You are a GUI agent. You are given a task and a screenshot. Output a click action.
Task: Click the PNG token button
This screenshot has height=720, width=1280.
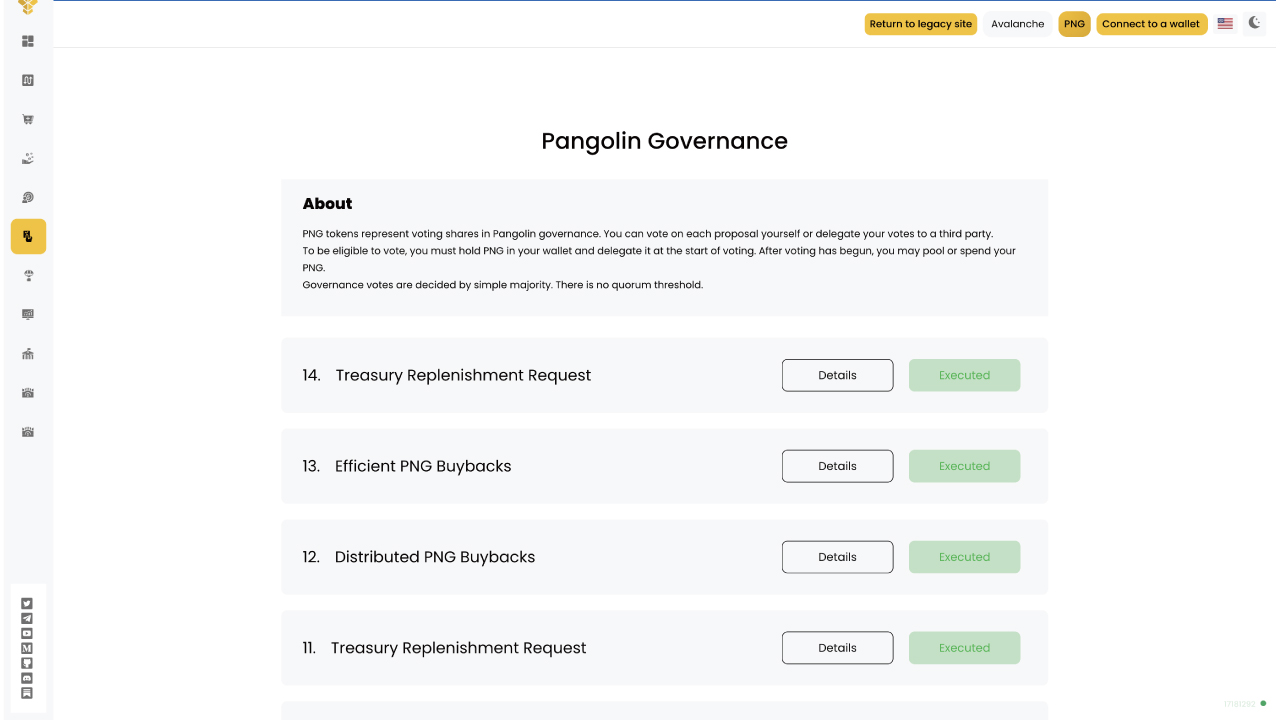coord(1074,24)
